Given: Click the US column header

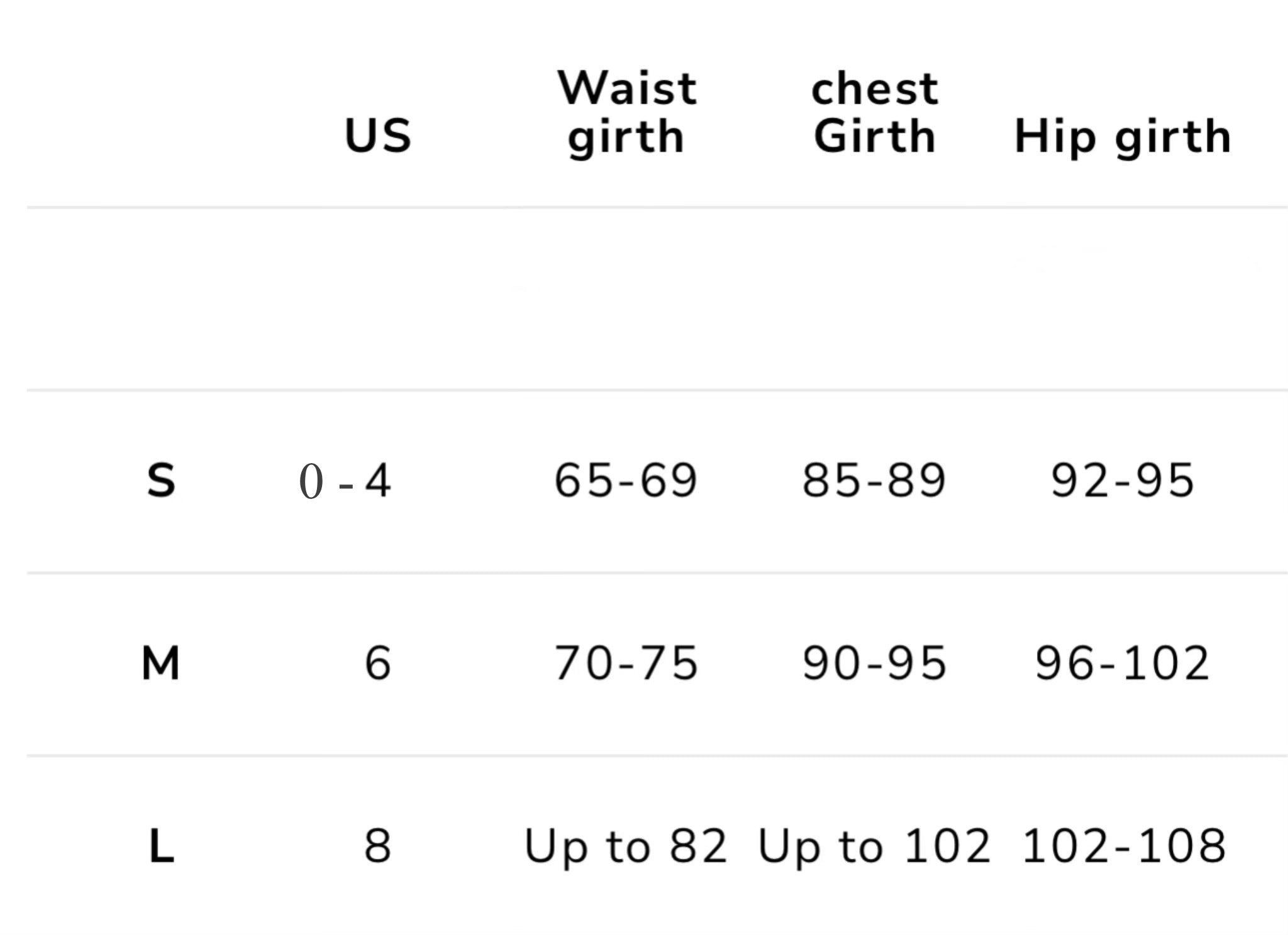Looking at the screenshot, I should coord(378,135).
